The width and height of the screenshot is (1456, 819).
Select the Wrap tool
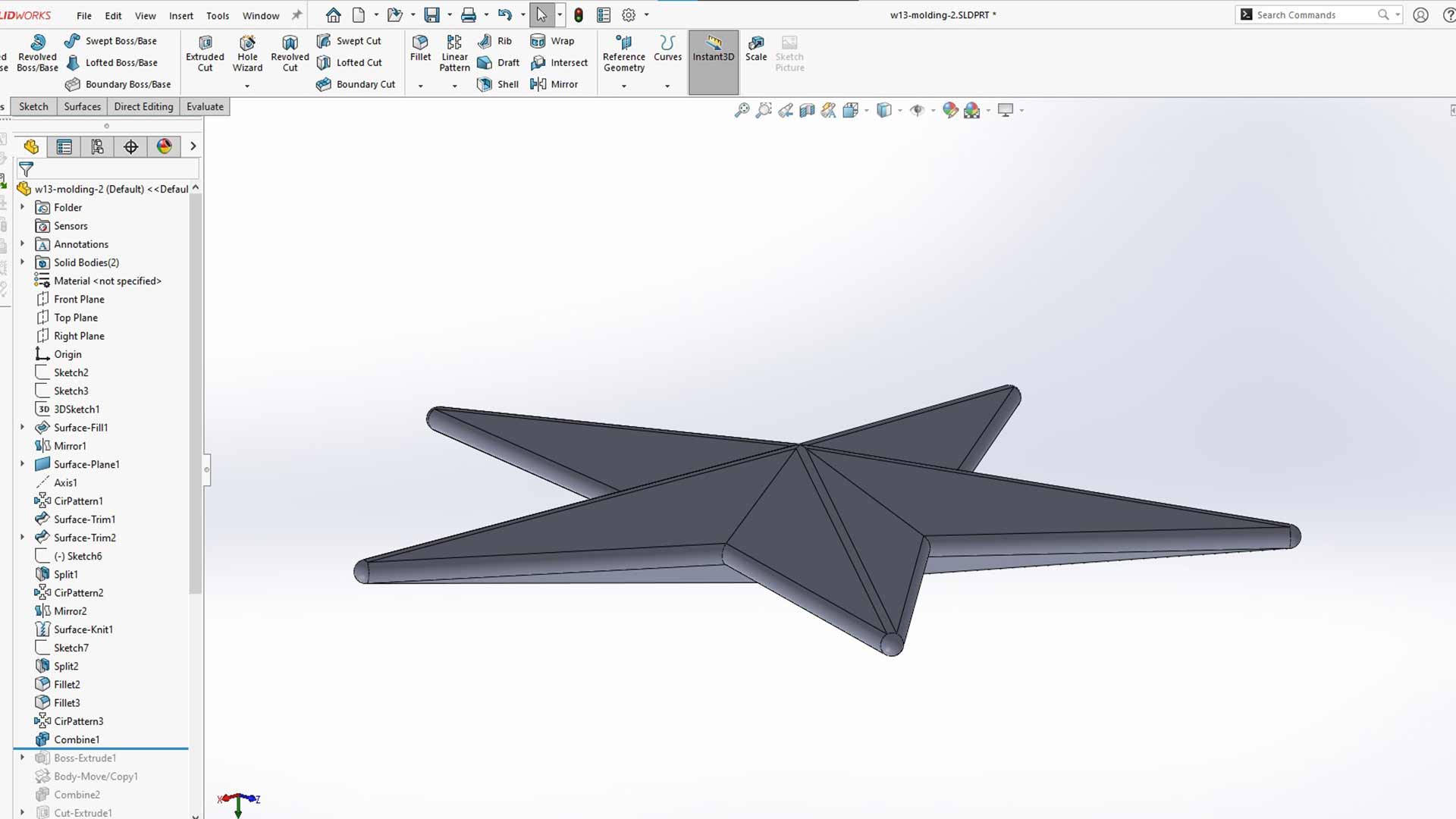pos(552,41)
